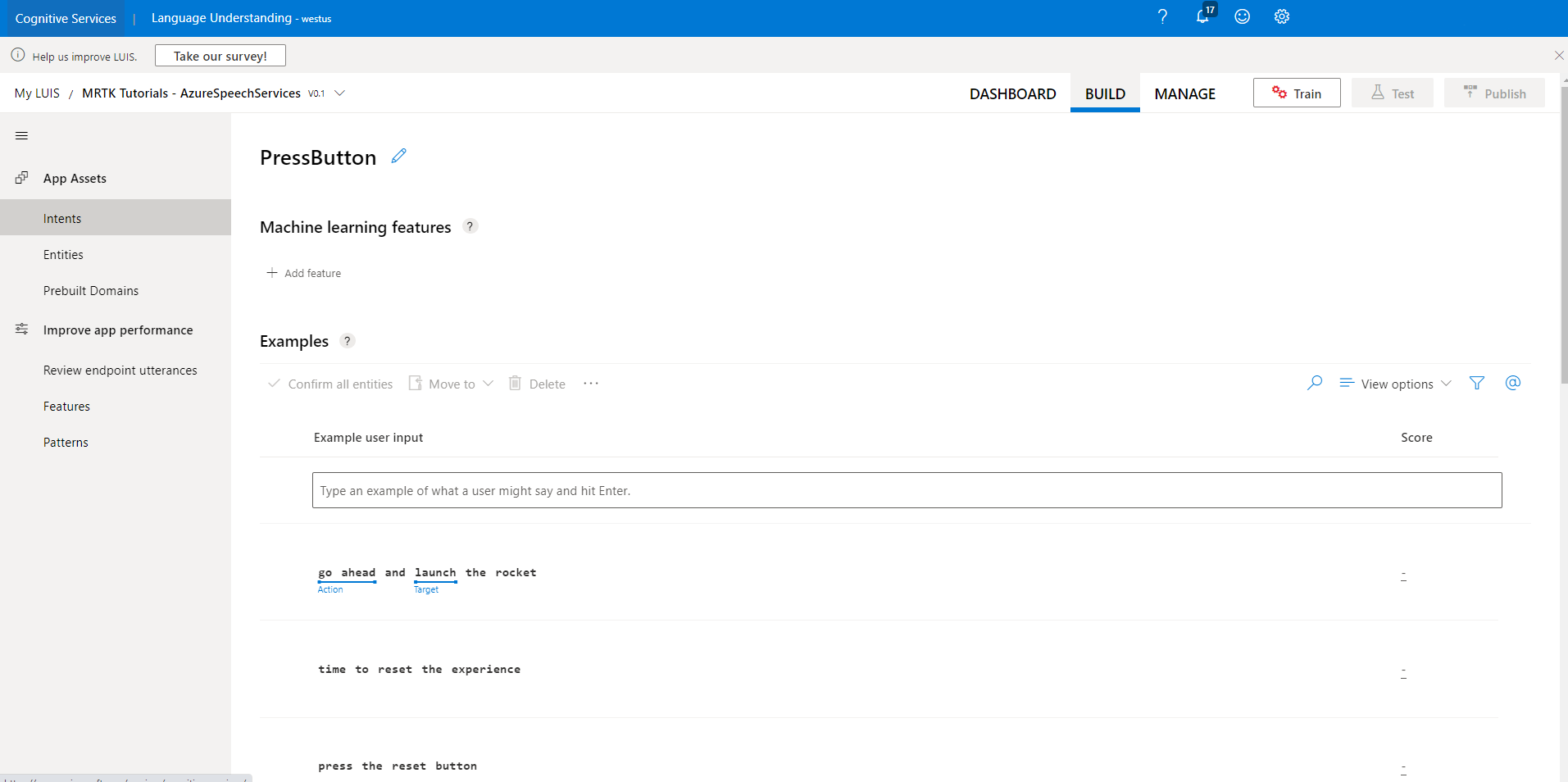Expand the app version dropdown chevron
The height and width of the screenshot is (782, 1568).
click(x=340, y=93)
